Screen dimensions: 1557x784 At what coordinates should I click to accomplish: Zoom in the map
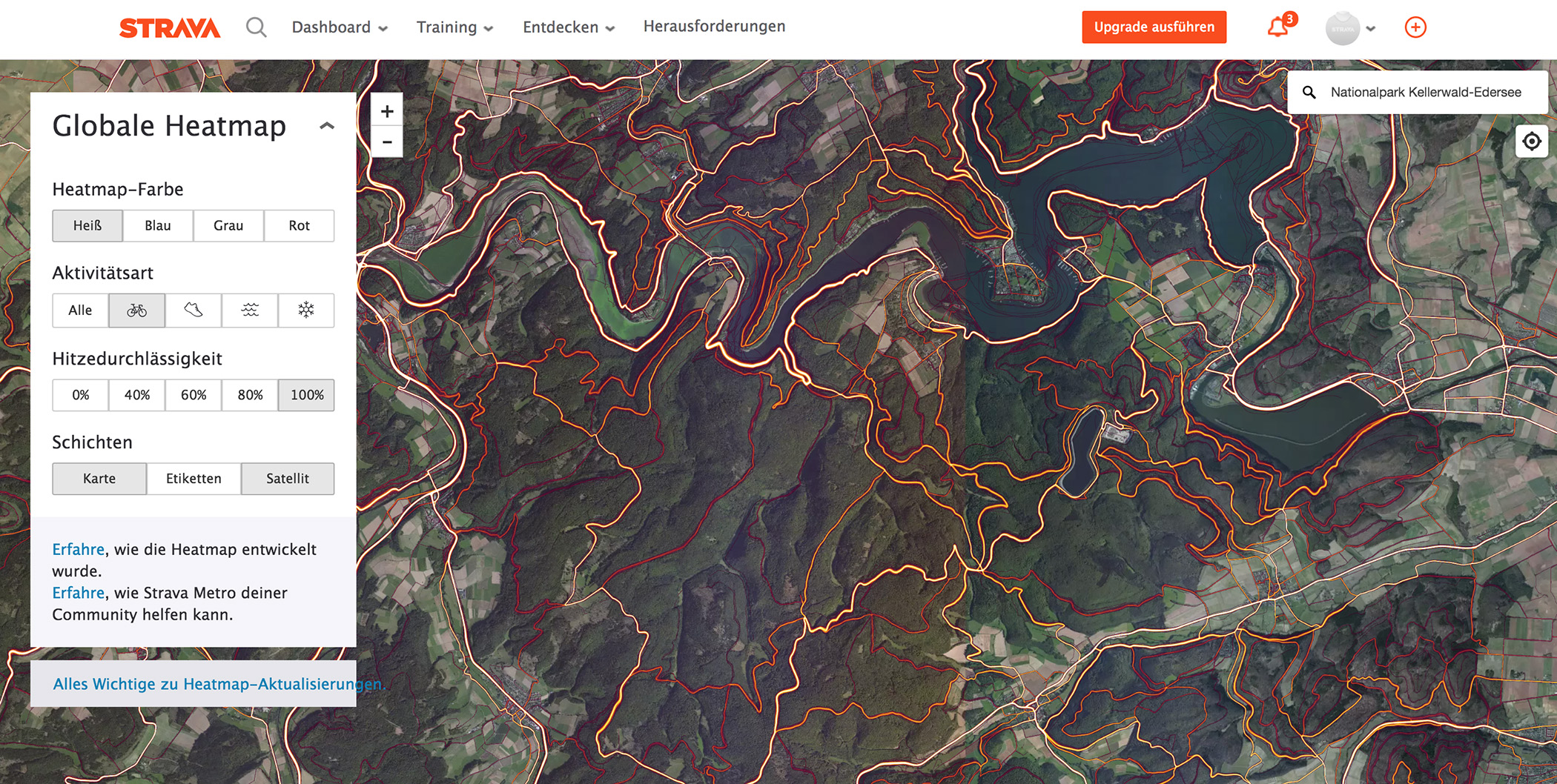pyautogui.click(x=387, y=111)
